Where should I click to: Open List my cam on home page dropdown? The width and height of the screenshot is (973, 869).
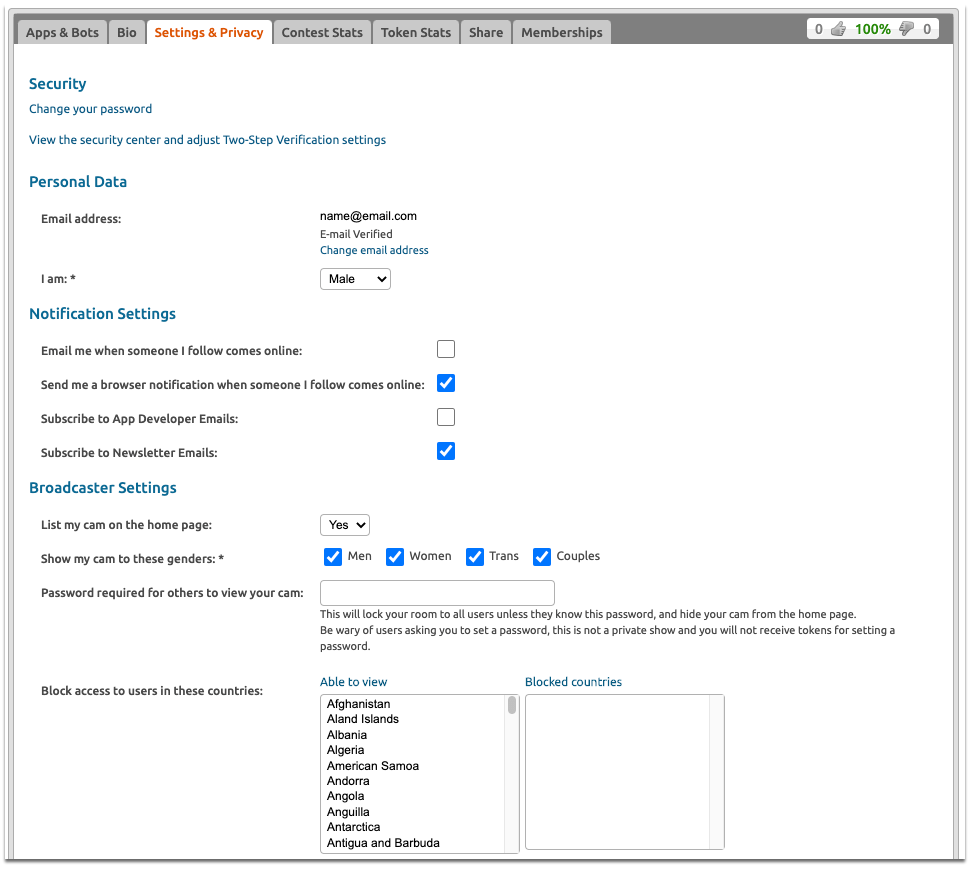(x=345, y=525)
